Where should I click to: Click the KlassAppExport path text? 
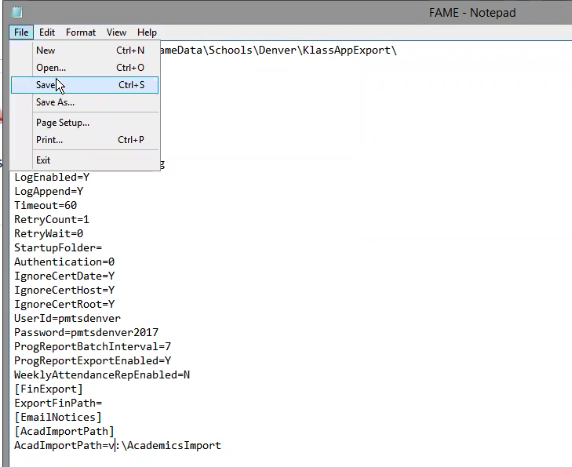[278, 50]
